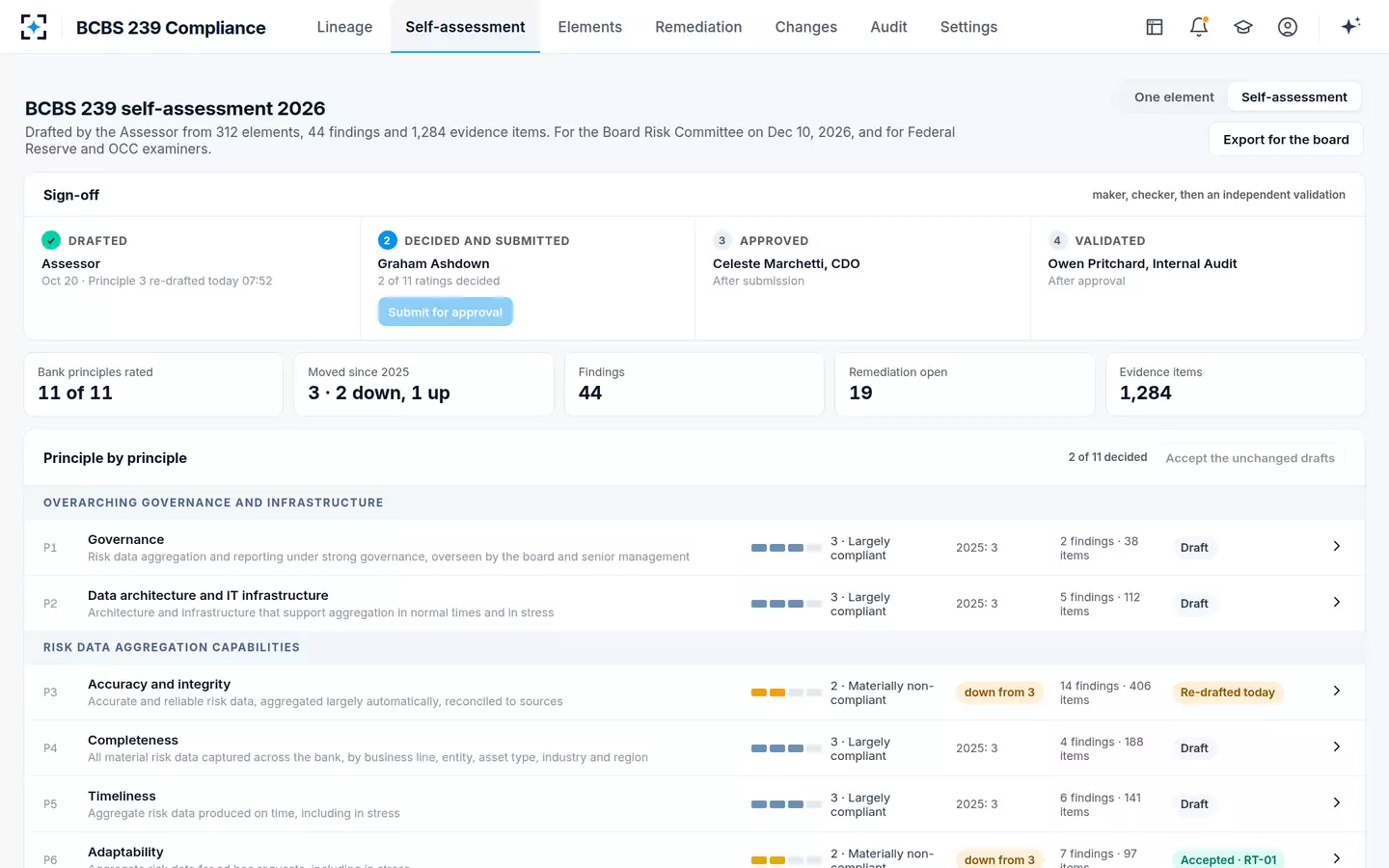Open the Changes tab

(805, 27)
